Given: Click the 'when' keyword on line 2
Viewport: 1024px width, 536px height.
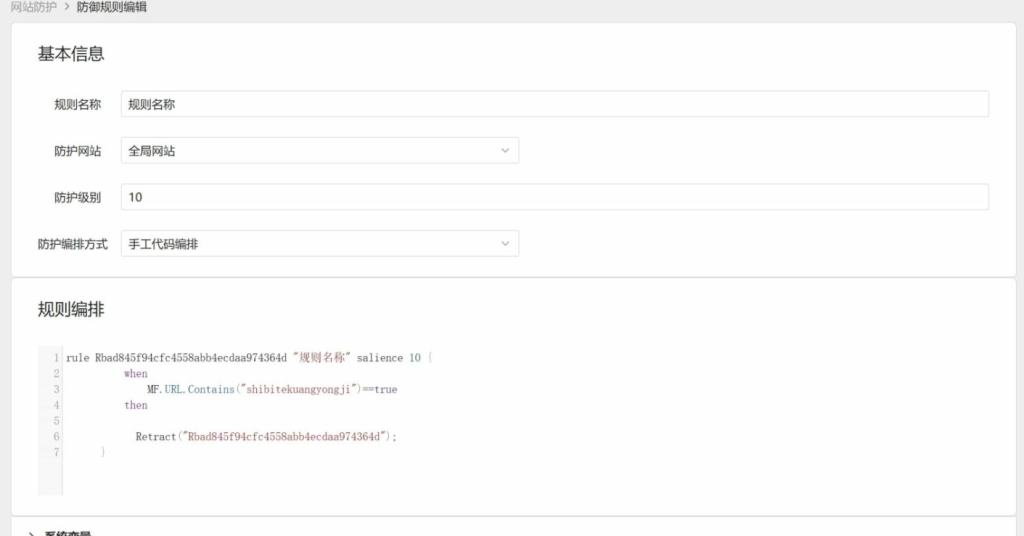Looking at the screenshot, I should click(136, 374).
